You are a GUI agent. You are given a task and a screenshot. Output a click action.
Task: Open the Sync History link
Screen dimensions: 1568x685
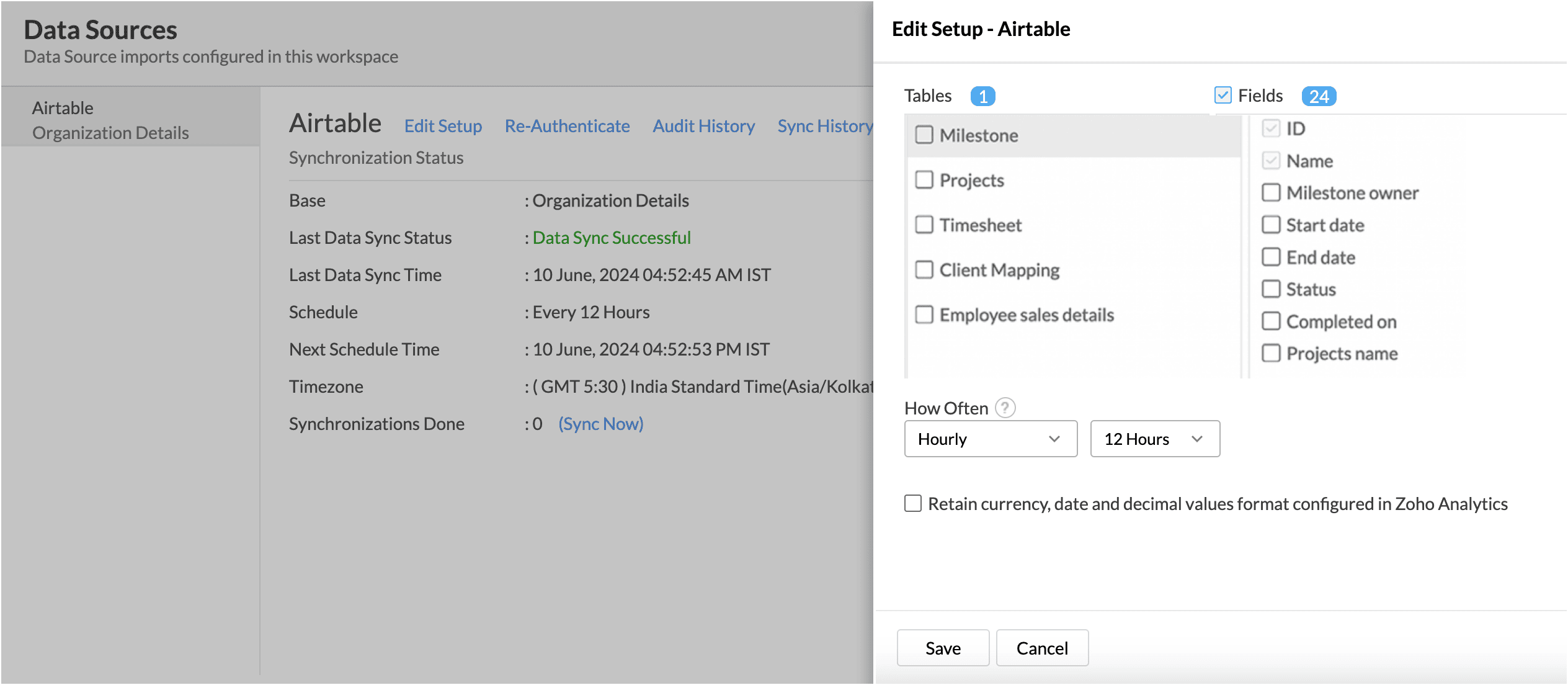[825, 126]
